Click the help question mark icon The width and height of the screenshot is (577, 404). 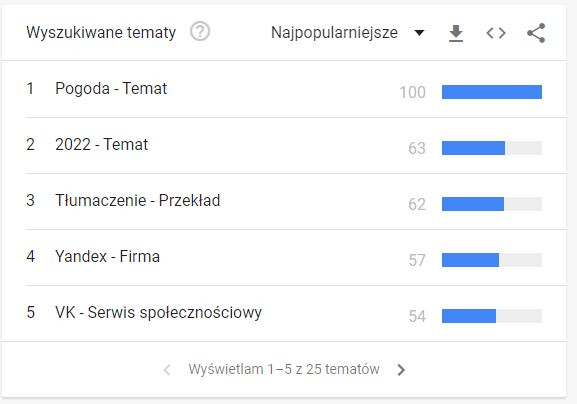coord(200,32)
